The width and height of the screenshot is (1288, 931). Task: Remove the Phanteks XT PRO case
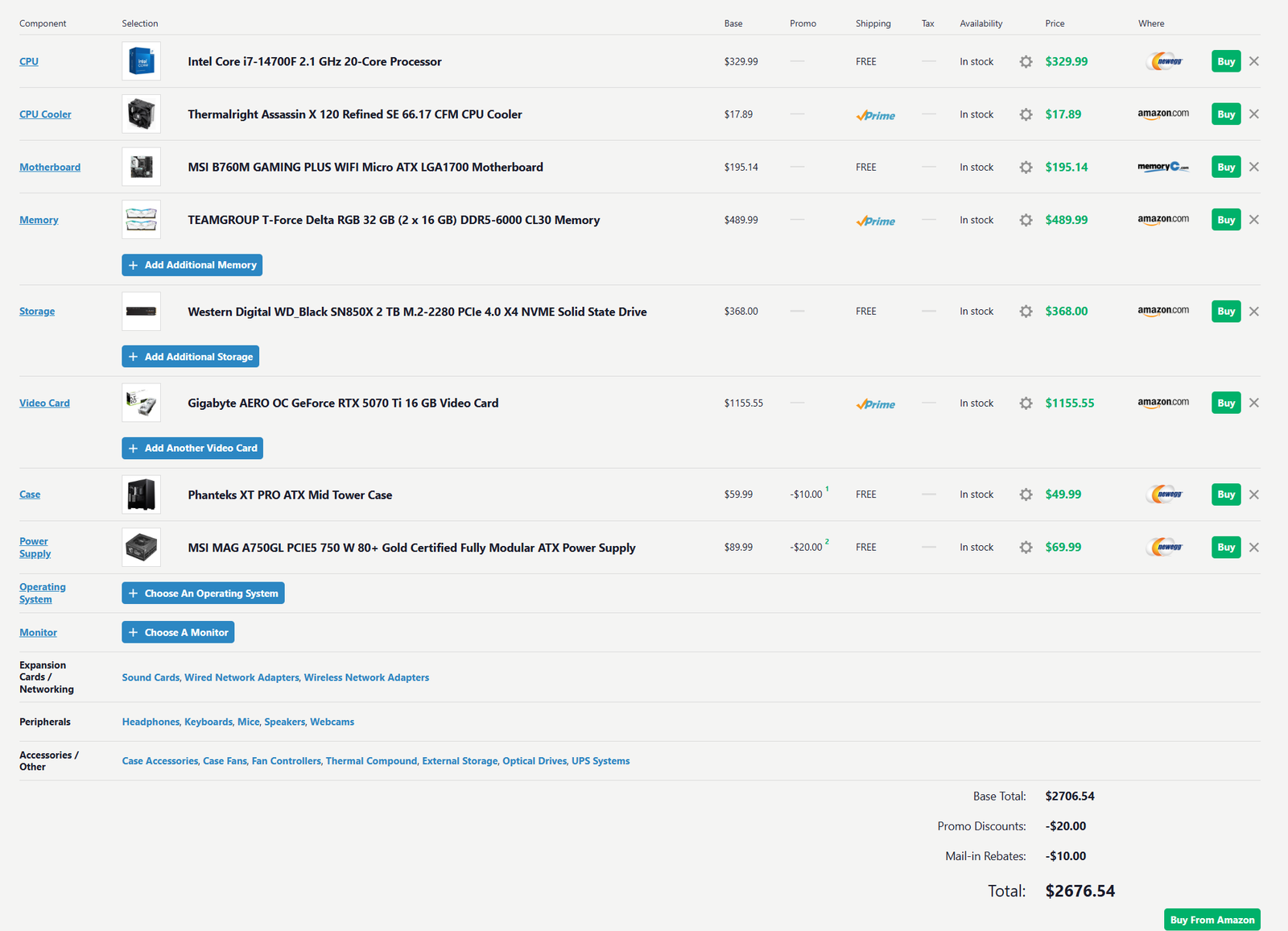[x=1254, y=494]
